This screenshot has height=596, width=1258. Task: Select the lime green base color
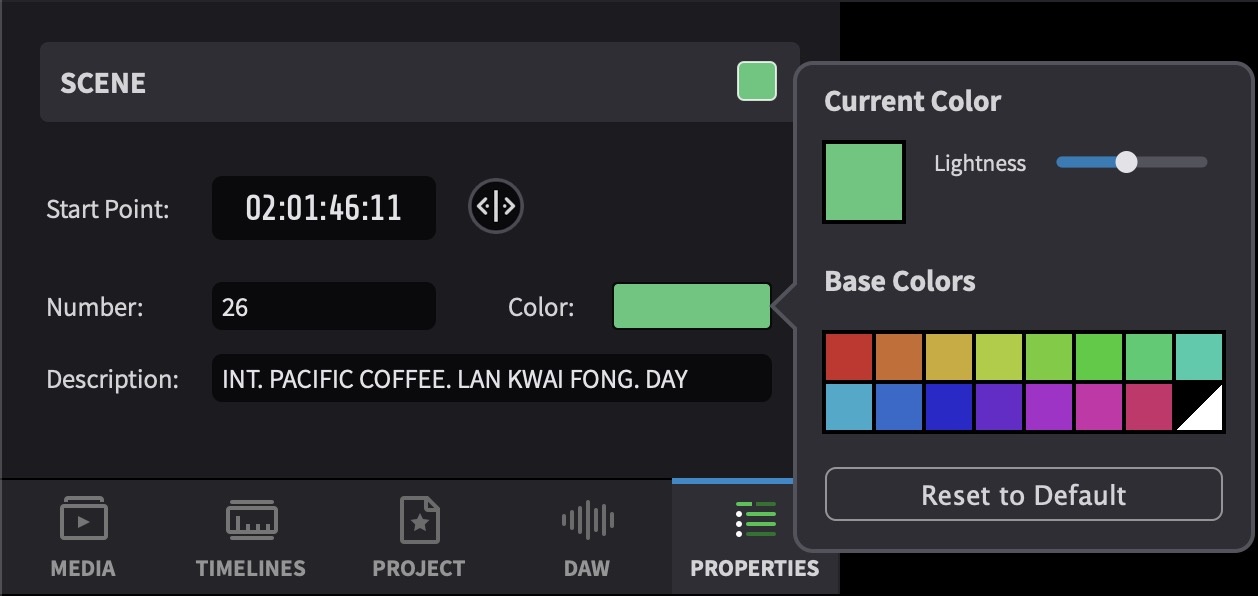click(x=1049, y=357)
